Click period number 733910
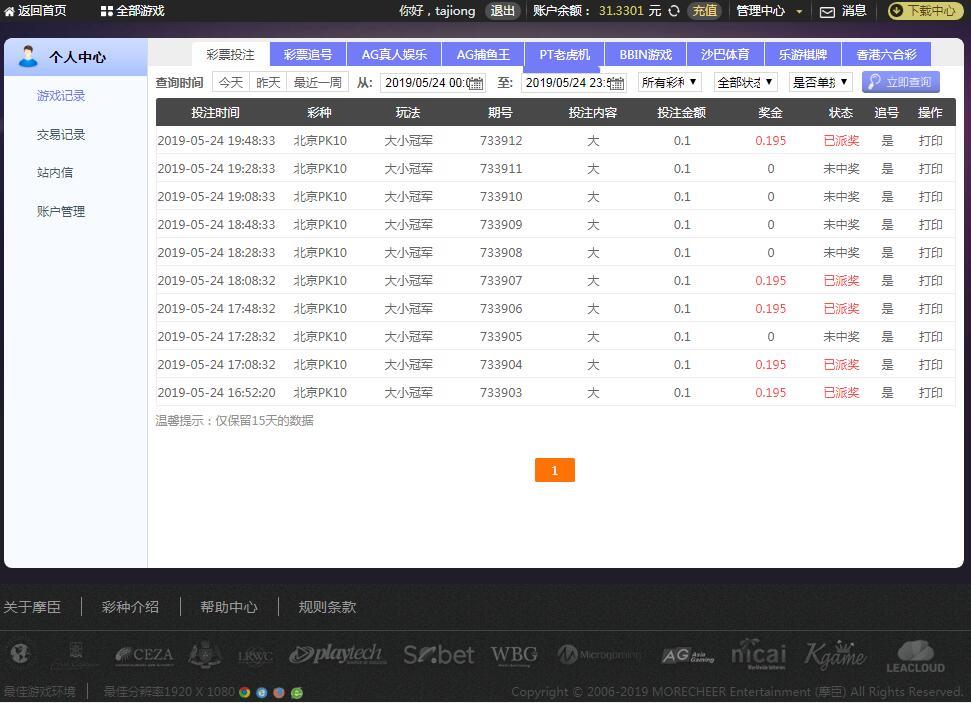 tap(501, 197)
